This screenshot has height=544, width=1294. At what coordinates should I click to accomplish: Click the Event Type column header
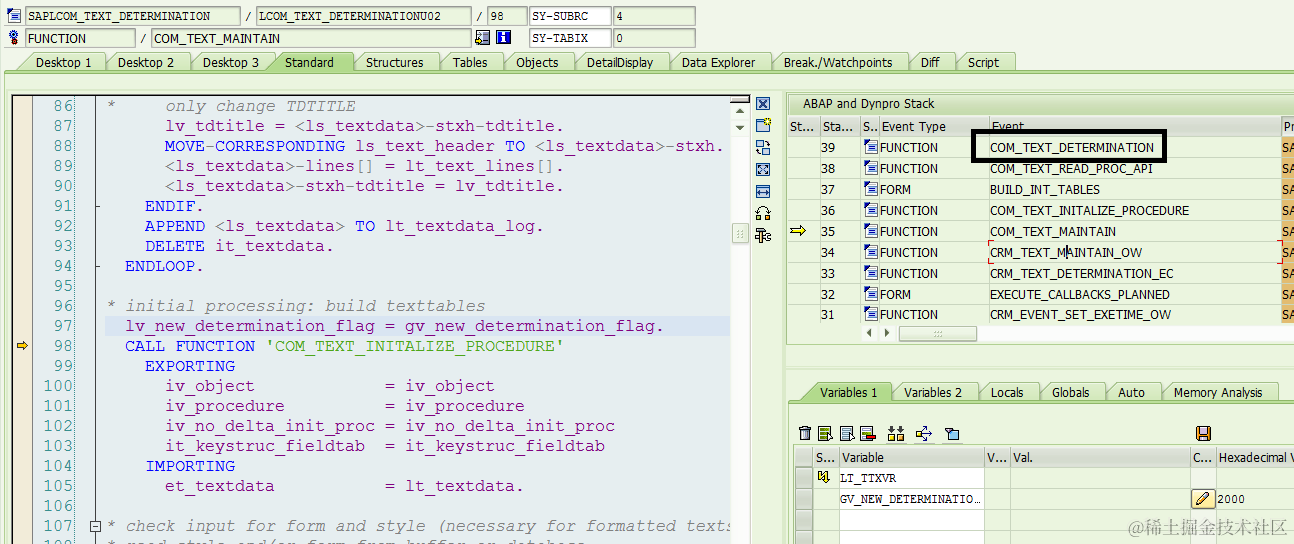[933, 126]
